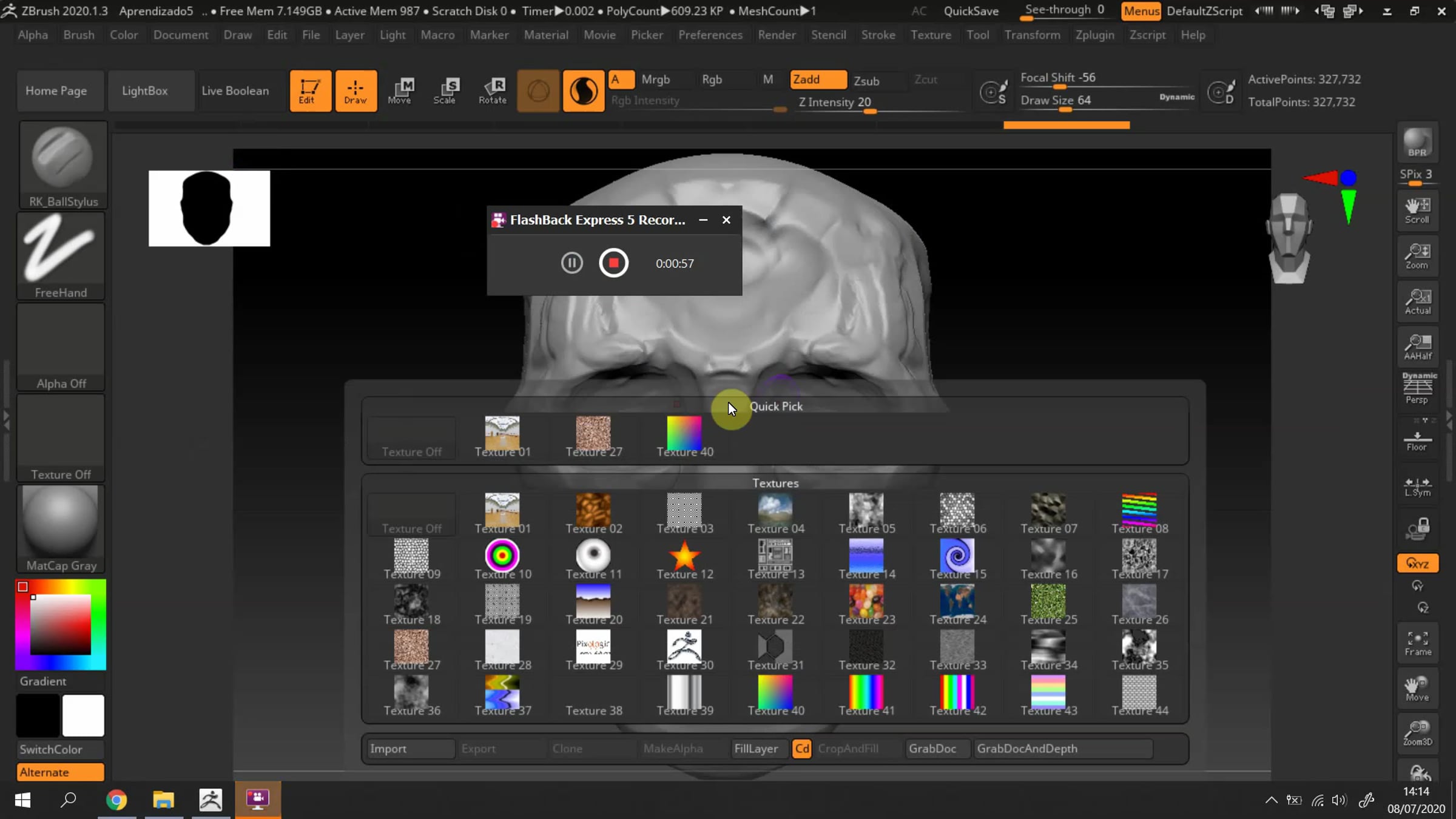1456x819 pixels.
Task: Click the AAHalf view icon
Action: [x=1418, y=347]
